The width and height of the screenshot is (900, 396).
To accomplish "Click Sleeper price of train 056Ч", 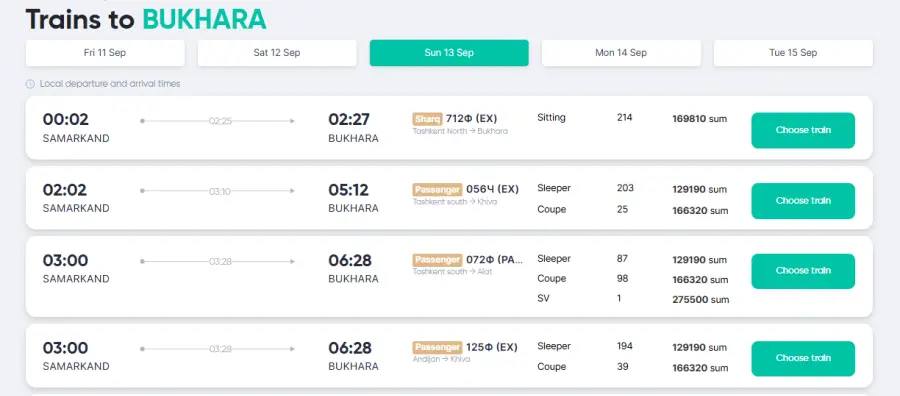I will [x=700, y=189].
